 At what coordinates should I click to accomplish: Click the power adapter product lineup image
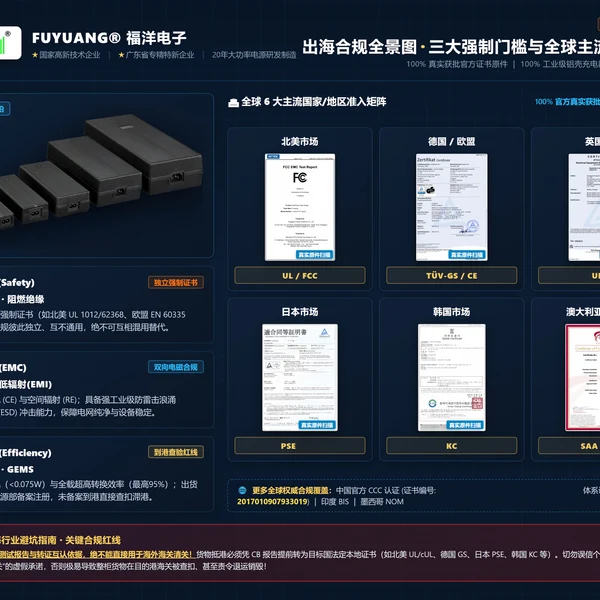coord(100,172)
